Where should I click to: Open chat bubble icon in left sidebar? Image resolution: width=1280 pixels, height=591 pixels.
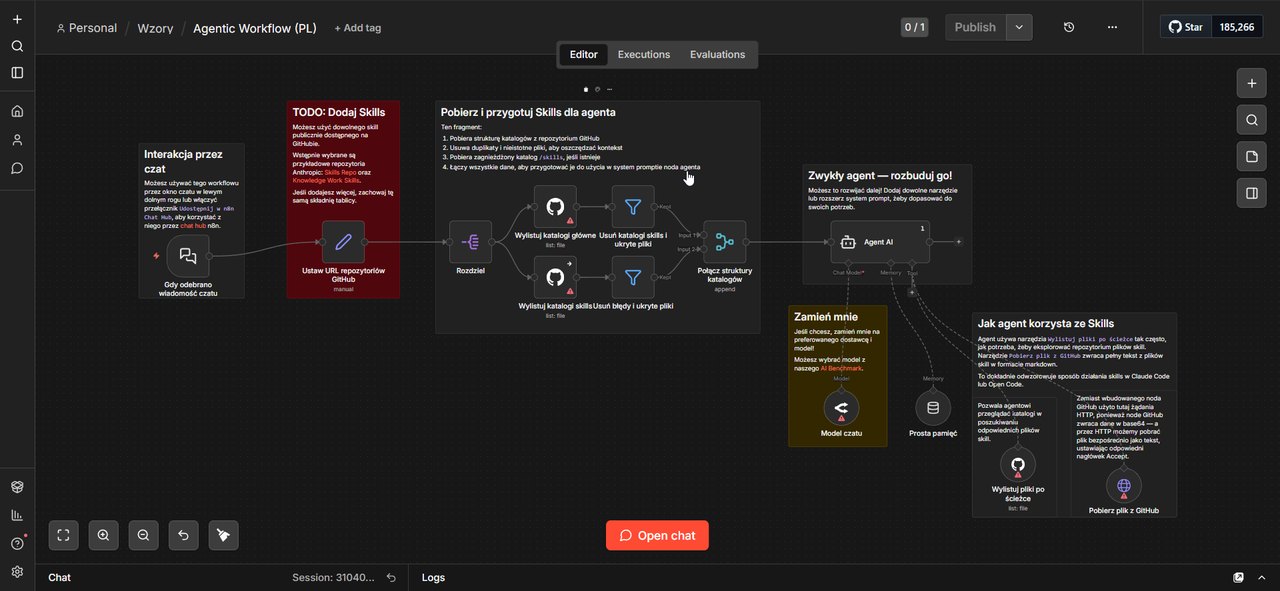pyautogui.click(x=17, y=168)
